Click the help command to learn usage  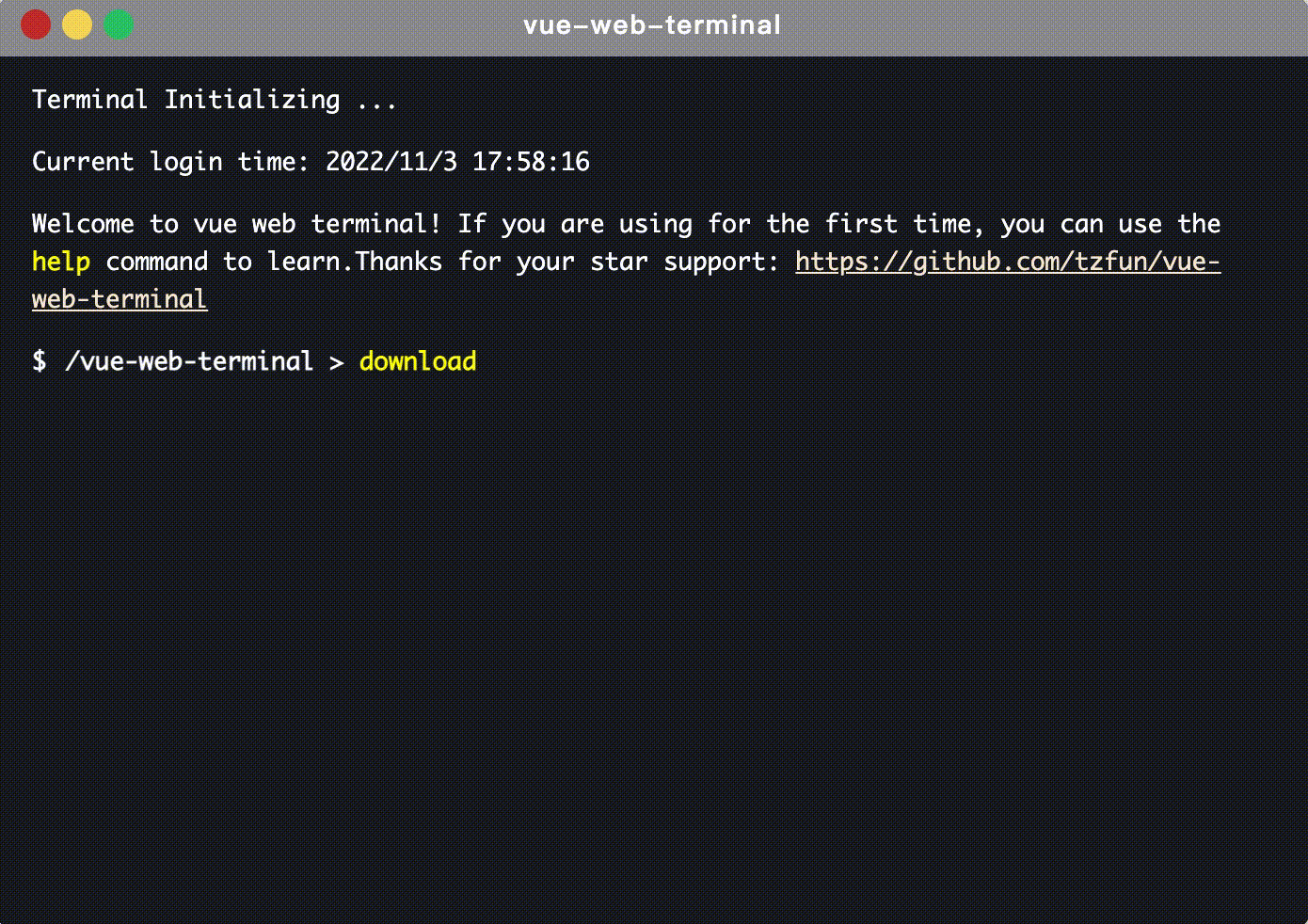[60, 262]
